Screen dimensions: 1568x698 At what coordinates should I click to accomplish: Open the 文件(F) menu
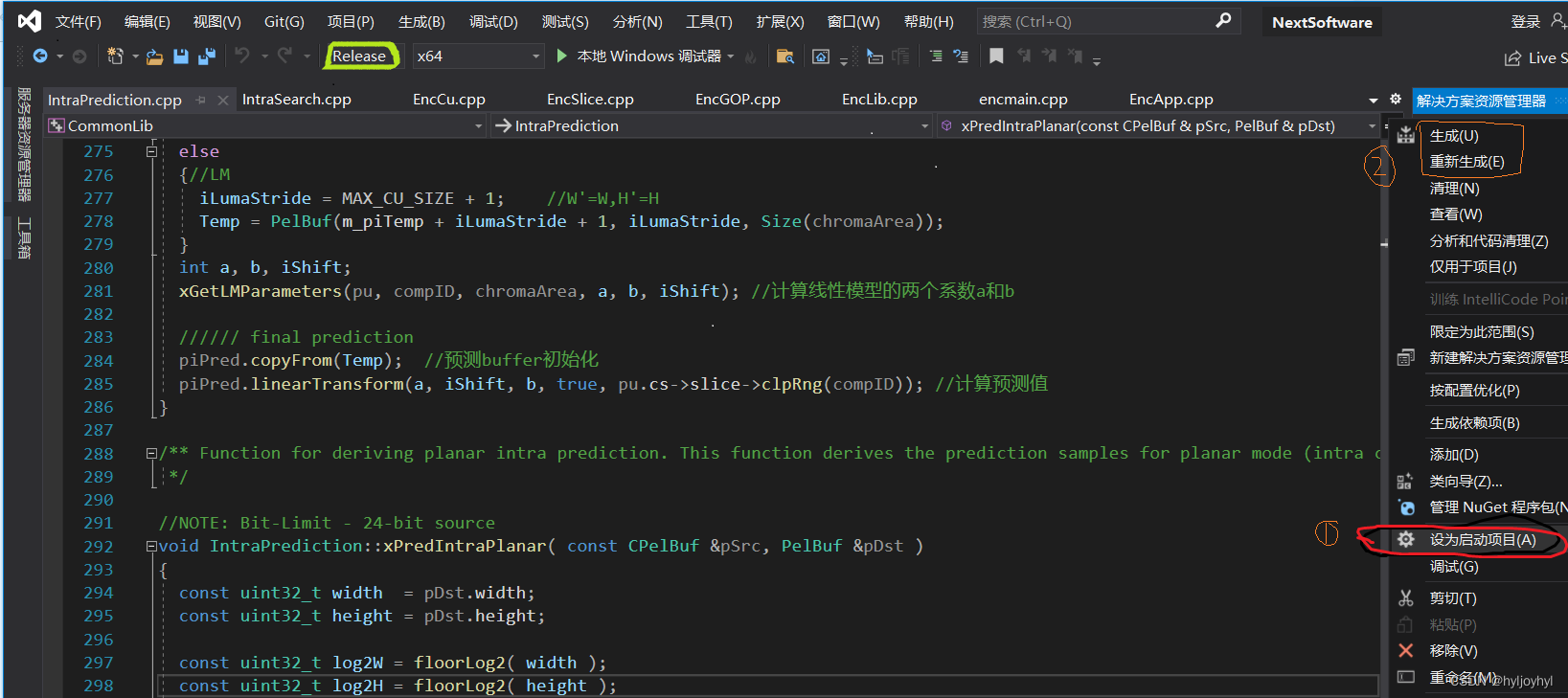(79, 21)
